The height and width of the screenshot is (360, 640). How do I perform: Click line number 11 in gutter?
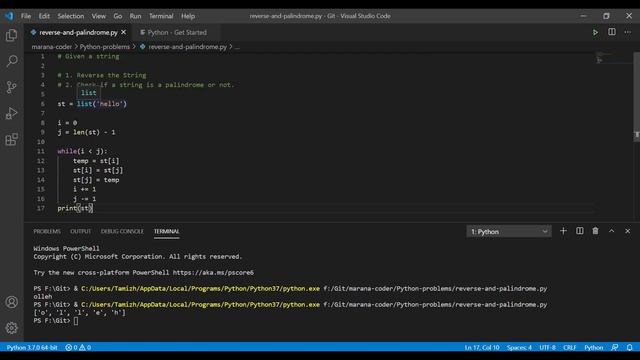coord(41,151)
